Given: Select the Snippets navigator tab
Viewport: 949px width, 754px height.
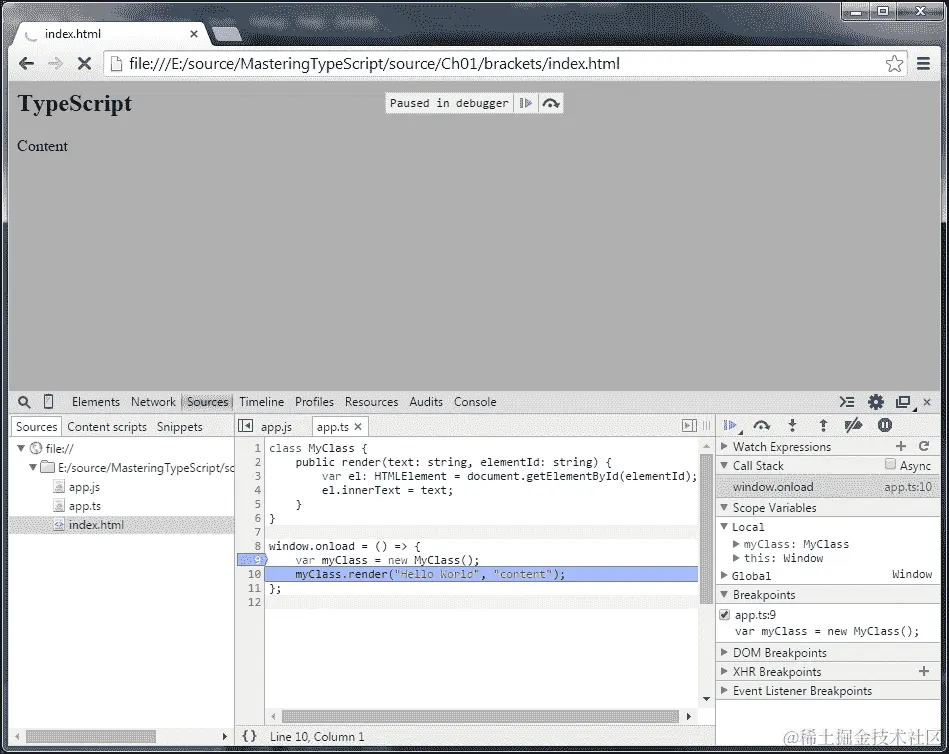Looking at the screenshot, I should [x=180, y=427].
